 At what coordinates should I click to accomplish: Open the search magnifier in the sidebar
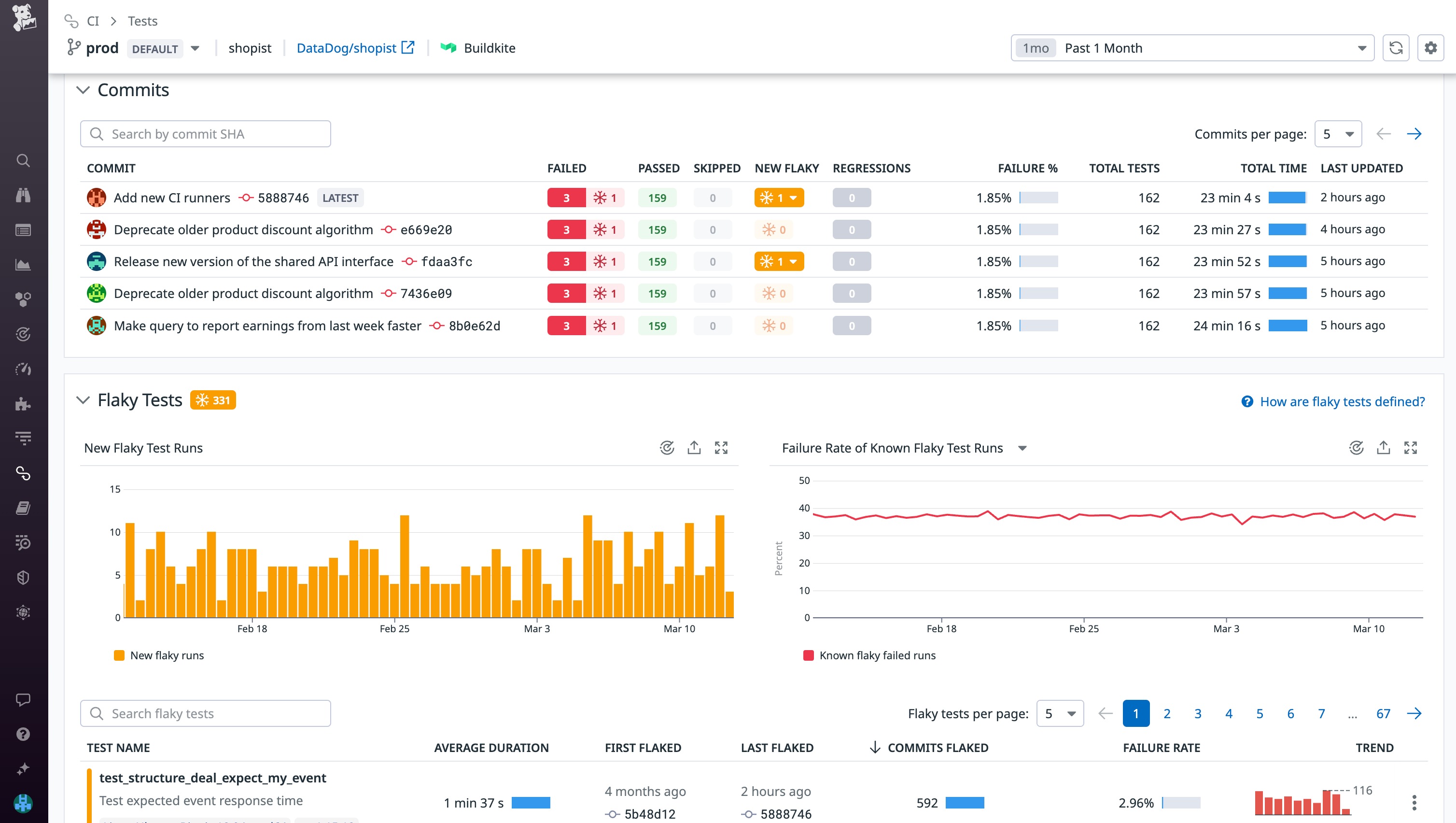[x=23, y=161]
